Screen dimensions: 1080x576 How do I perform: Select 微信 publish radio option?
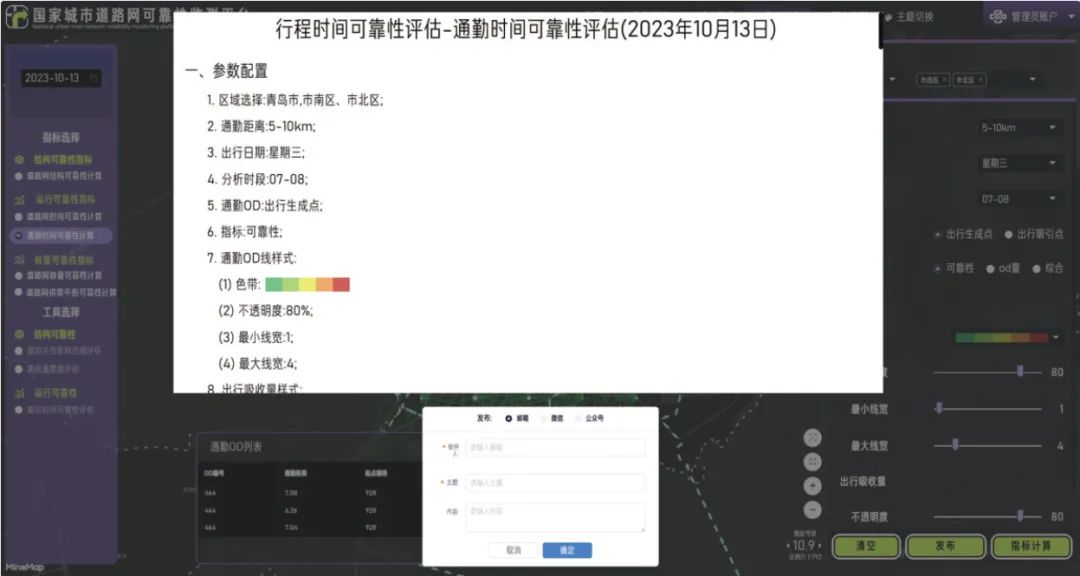click(x=542, y=418)
